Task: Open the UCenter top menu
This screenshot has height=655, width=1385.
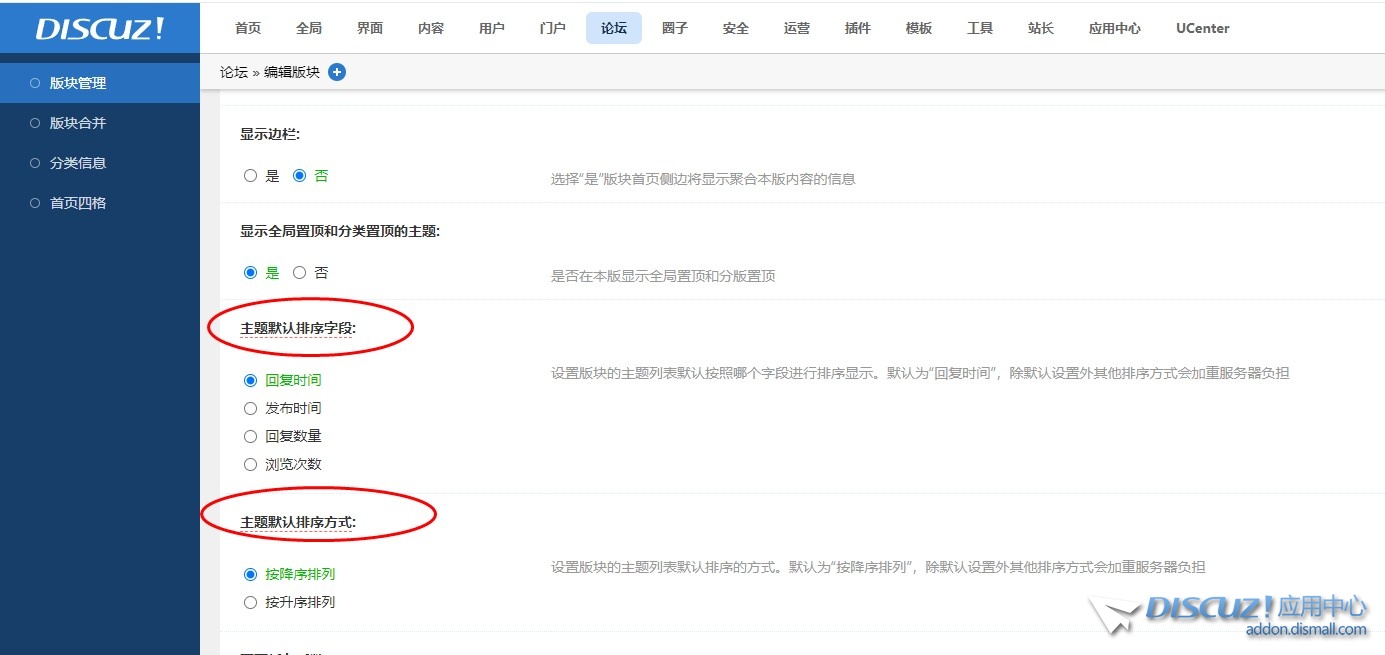Action: [1203, 28]
